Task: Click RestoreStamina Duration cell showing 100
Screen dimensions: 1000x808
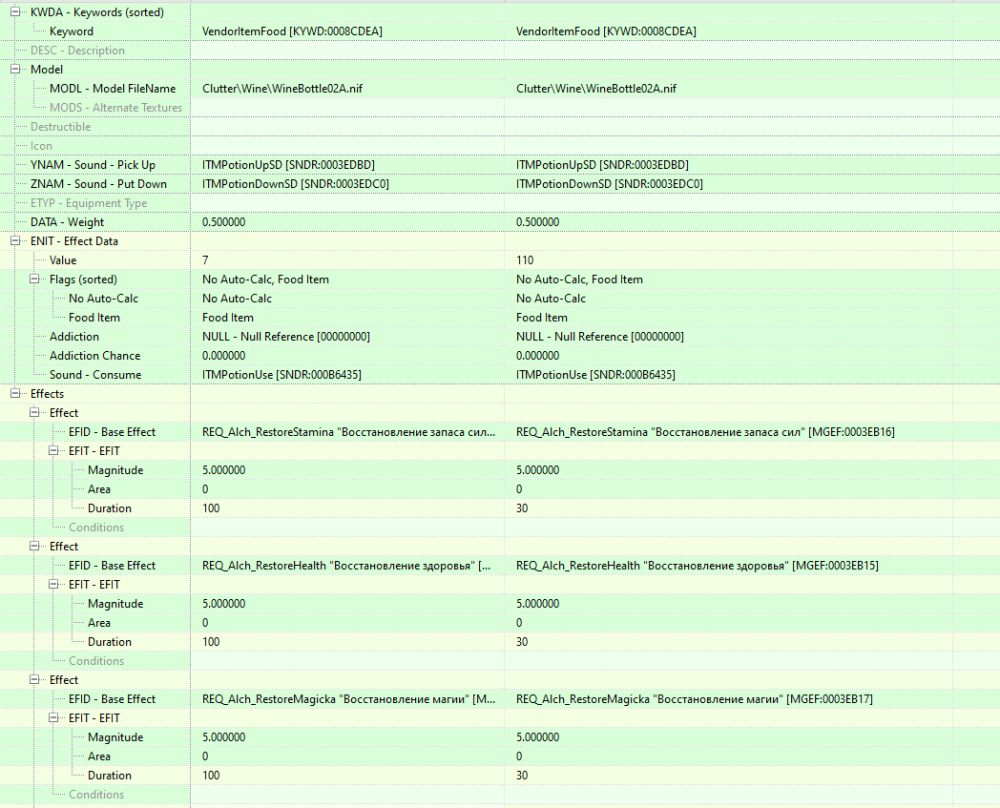Action: coord(348,508)
